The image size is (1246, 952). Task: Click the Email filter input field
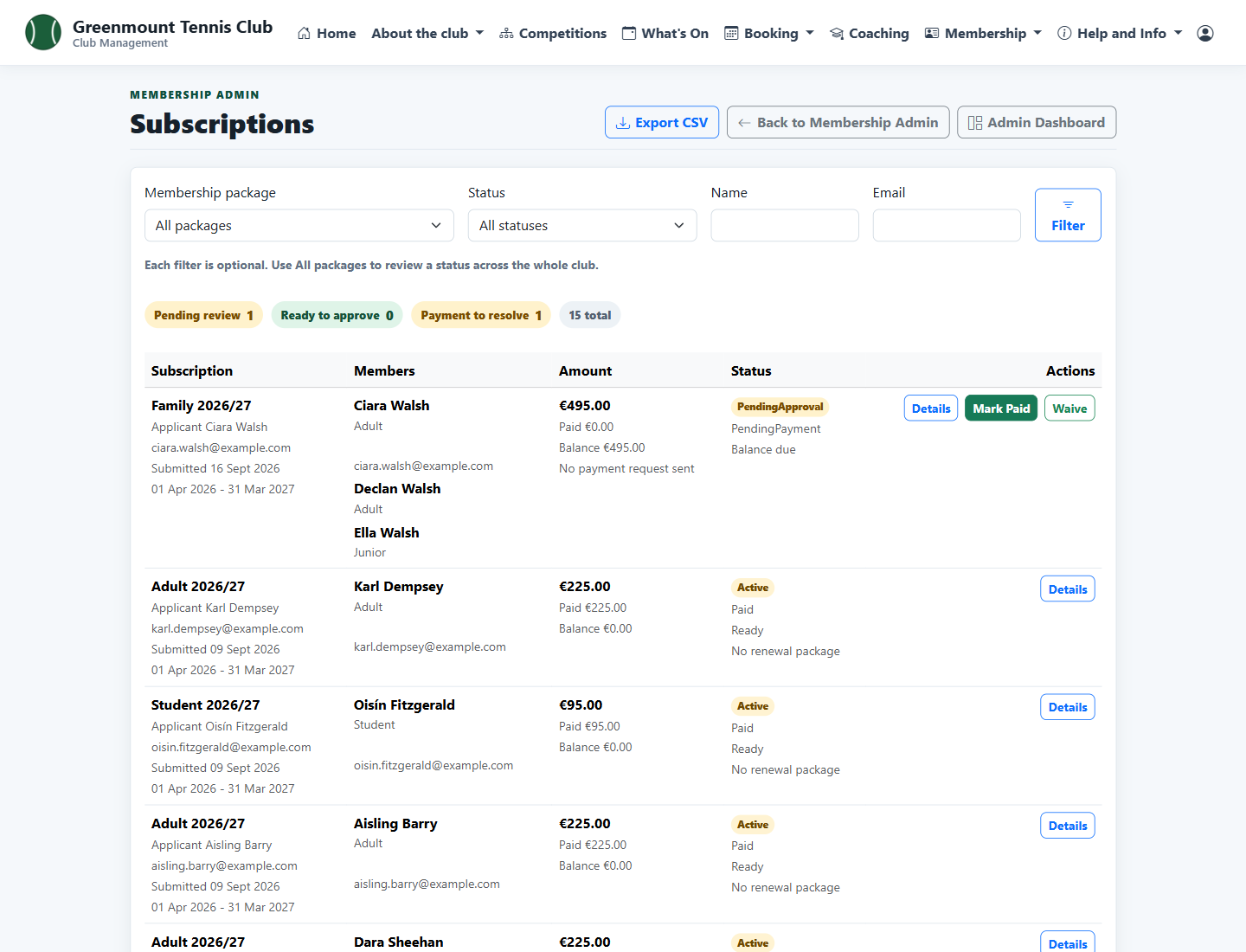click(x=947, y=226)
